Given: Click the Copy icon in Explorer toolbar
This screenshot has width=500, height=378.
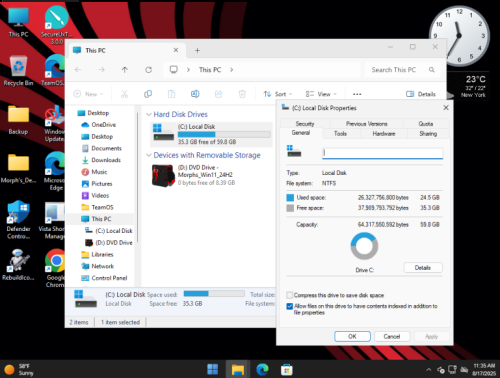Looking at the screenshot, I should [148, 94].
